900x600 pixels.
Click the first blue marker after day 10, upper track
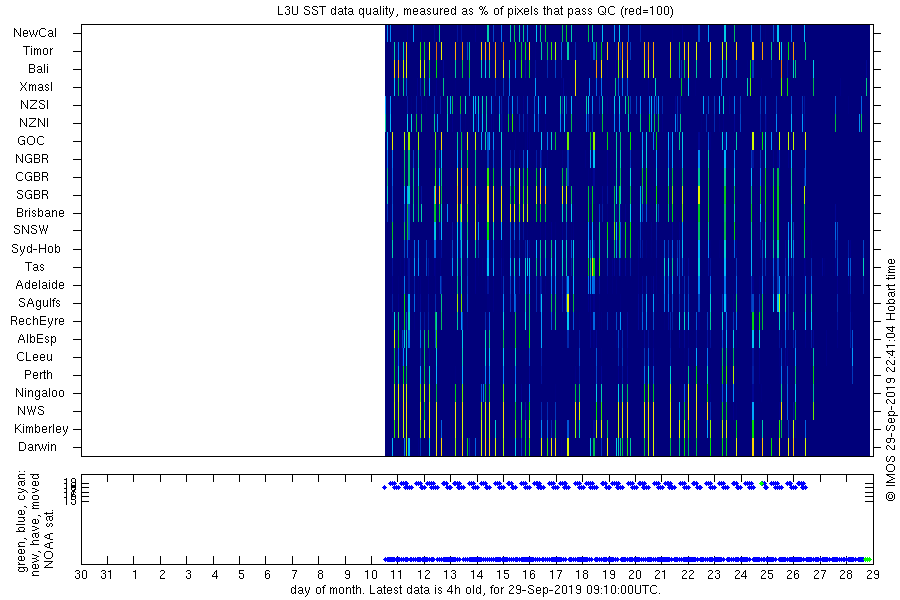pyautogui.click(x=385, y=487)
